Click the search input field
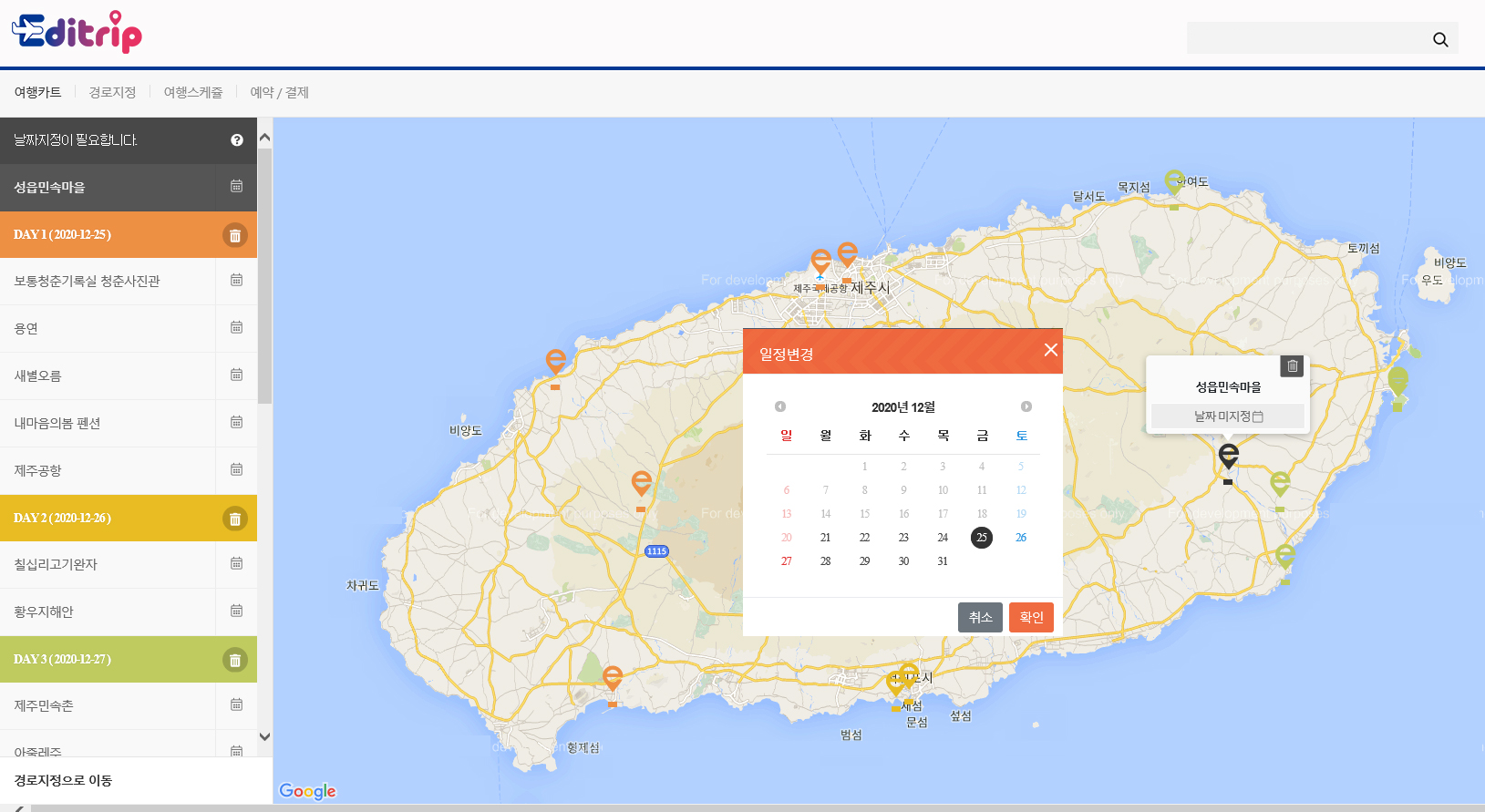 click(x=1304, y=39)
